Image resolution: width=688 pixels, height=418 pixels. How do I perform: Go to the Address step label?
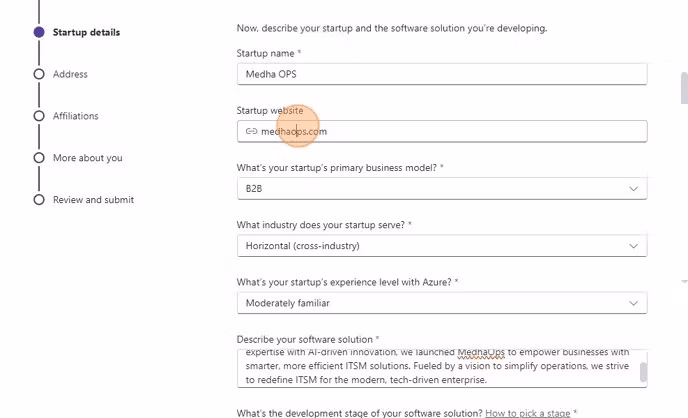pyautogui.click(x=70, y=74)
